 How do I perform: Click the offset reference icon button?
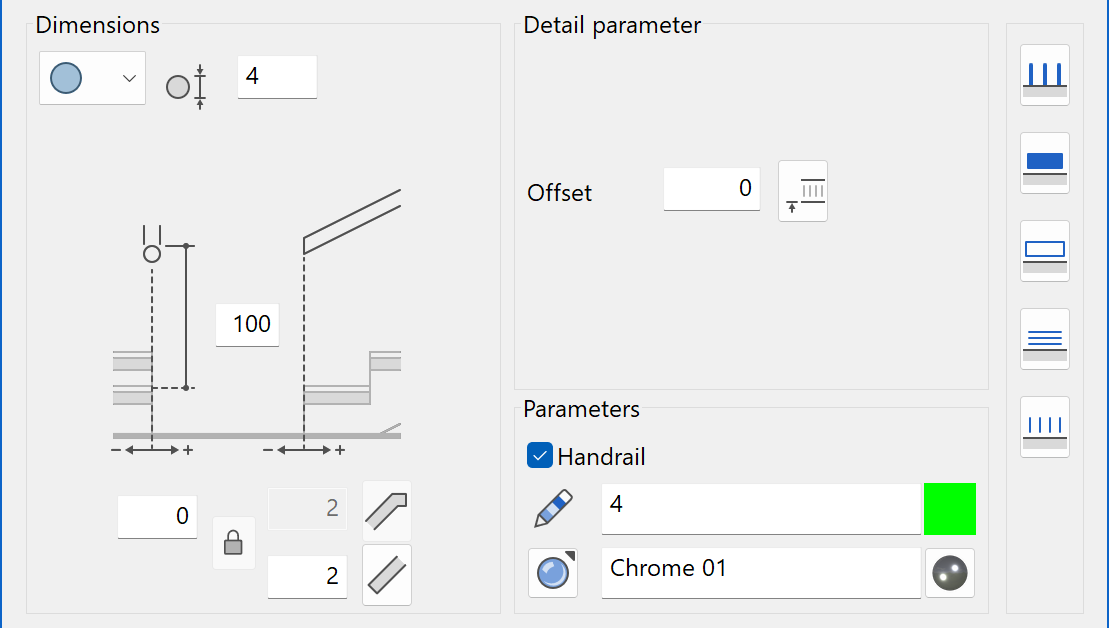pos(803,191)
